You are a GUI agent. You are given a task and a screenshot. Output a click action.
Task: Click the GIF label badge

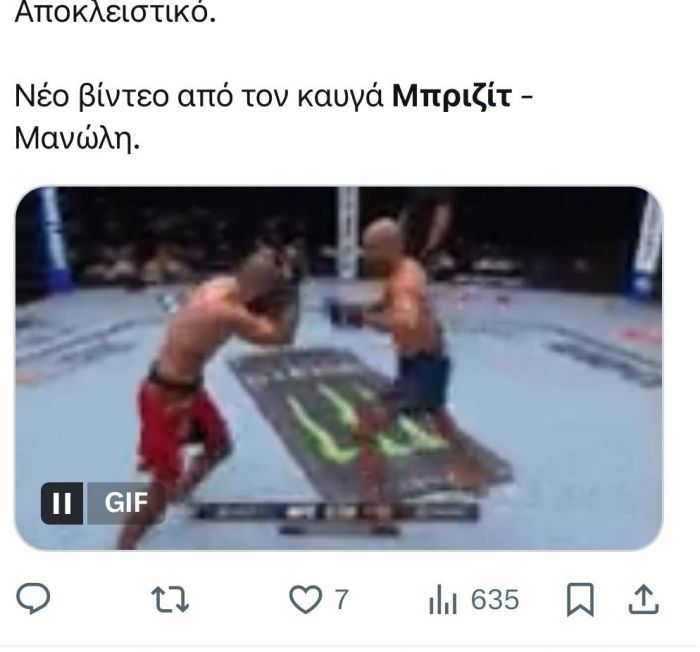pyautogui.click(x=126, y=503)
